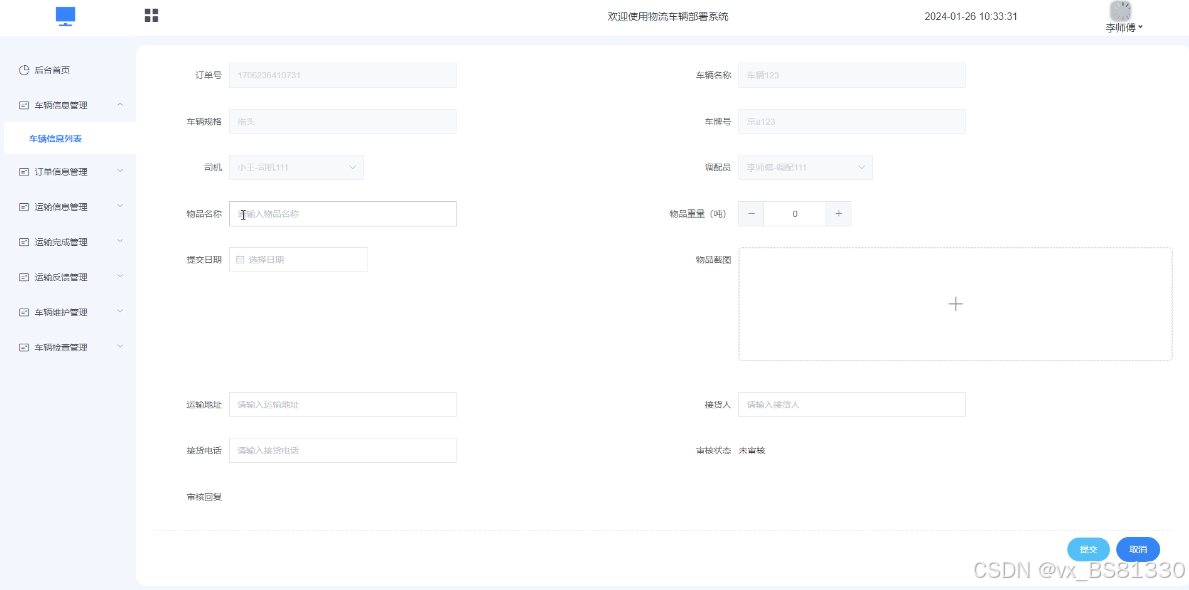Click the 运输地址 input field

click(343, 404)
